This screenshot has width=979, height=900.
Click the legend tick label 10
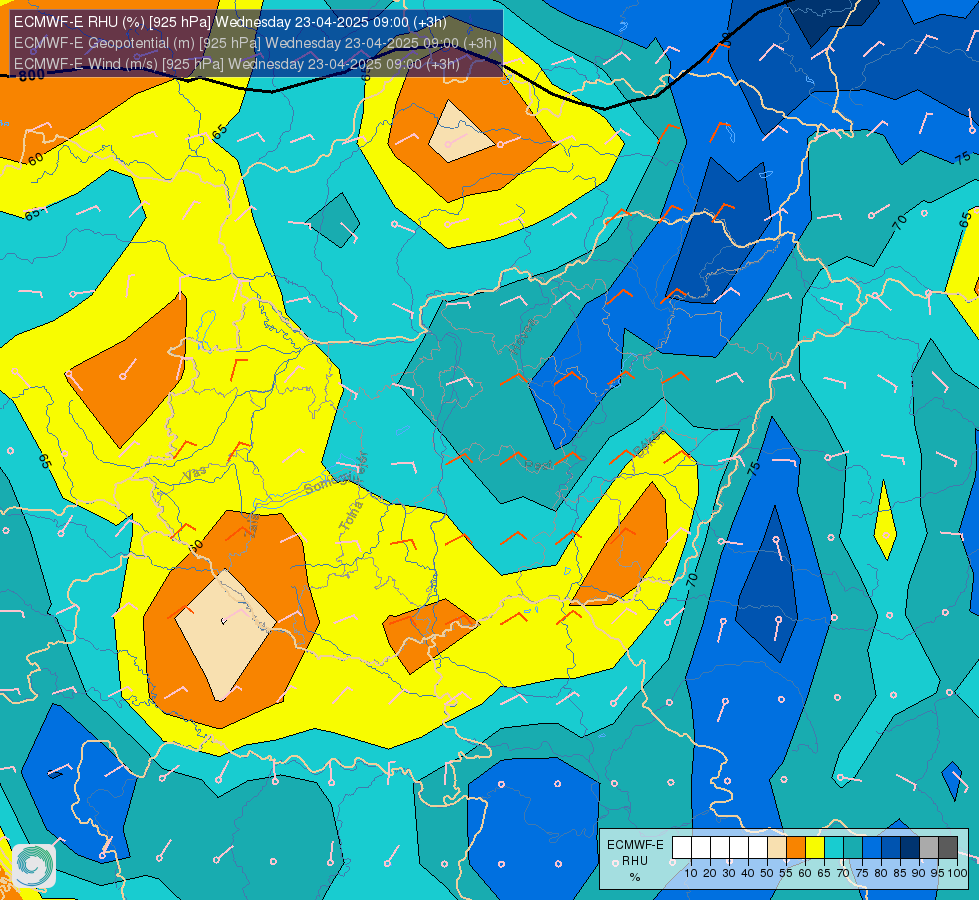[691, 873]
